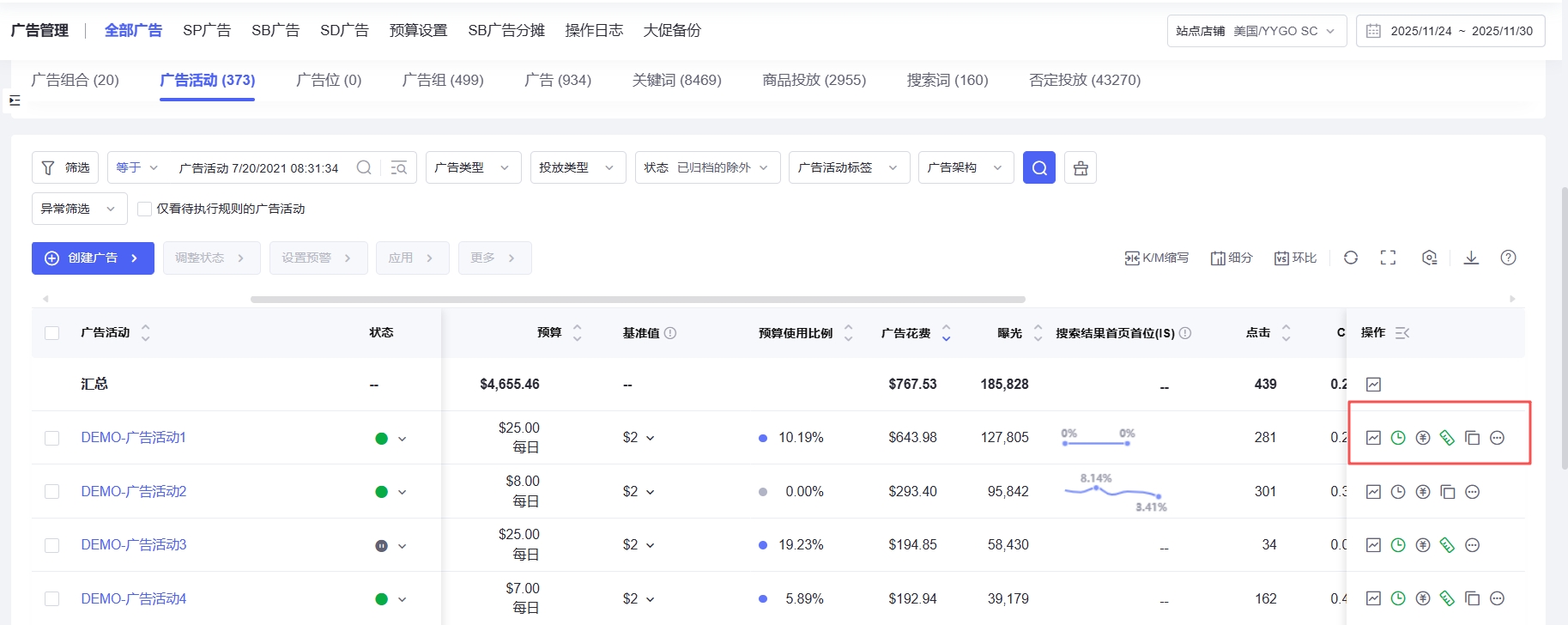Viewport: 1568px width, 625px height.
Task: Open the 异常筛选 dropdown
Action: coord(79,209)
